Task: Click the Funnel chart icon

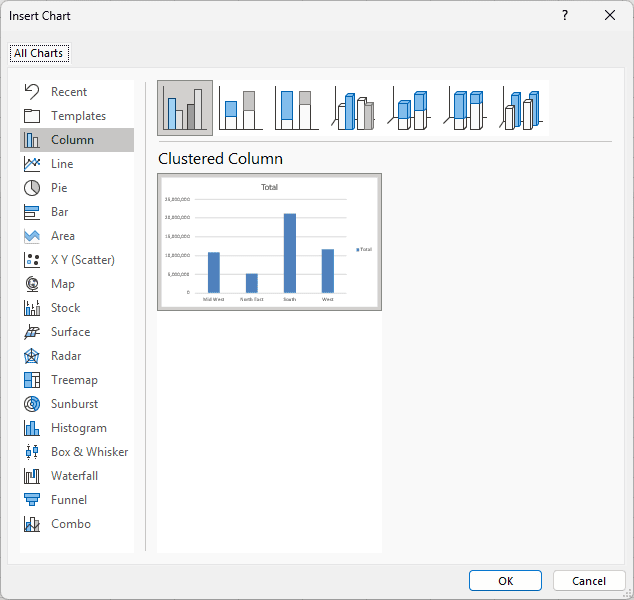Action: tap(32, 500)
